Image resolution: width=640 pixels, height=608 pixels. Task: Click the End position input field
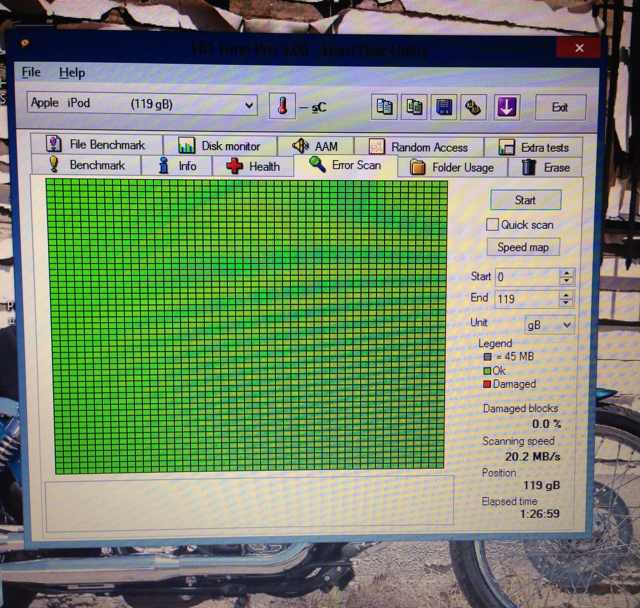(x=525, y=298)
